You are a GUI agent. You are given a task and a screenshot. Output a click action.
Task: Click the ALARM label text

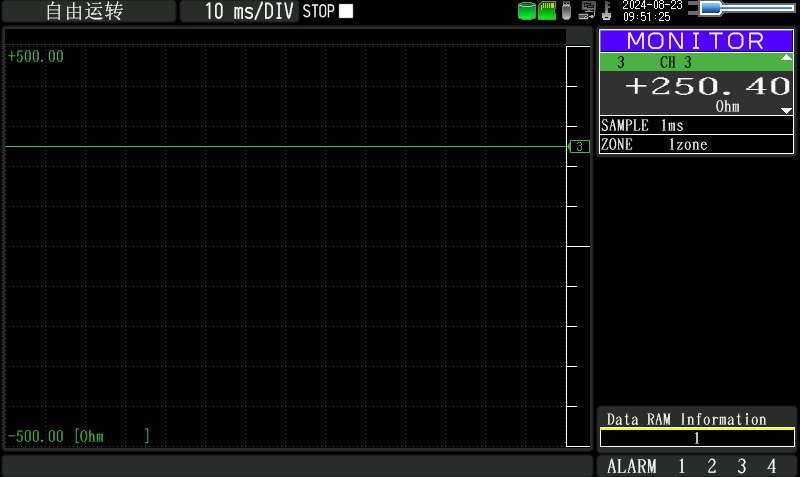tap(632, 466)
